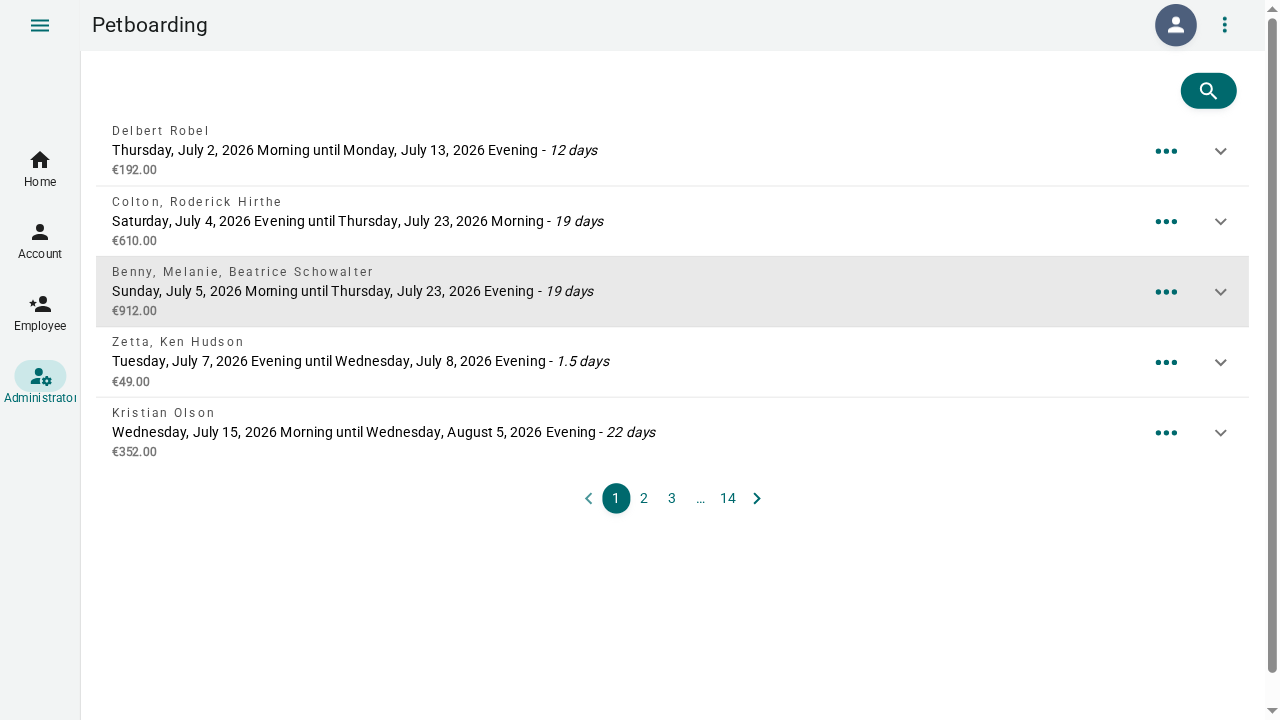1280x720 pixels.
Task: Jump to last page 14
Action: [728, 498]
